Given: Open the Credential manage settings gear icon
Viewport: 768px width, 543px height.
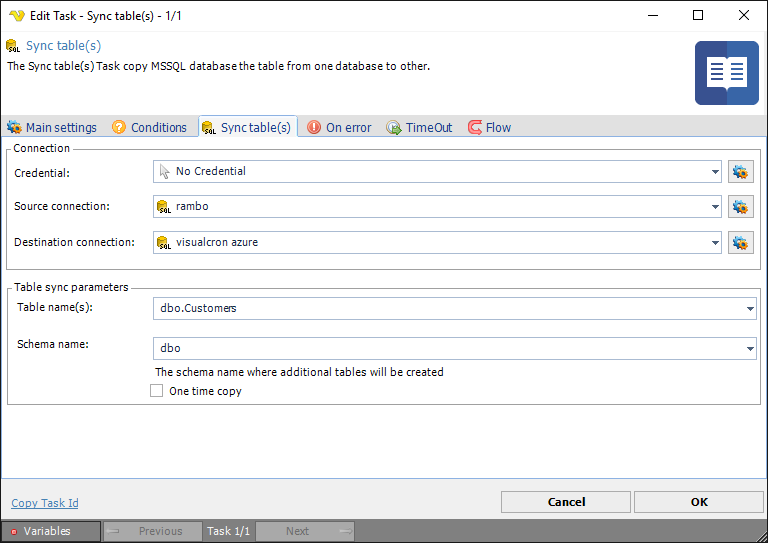Looking at the screenshot, I should pos(740,172).
